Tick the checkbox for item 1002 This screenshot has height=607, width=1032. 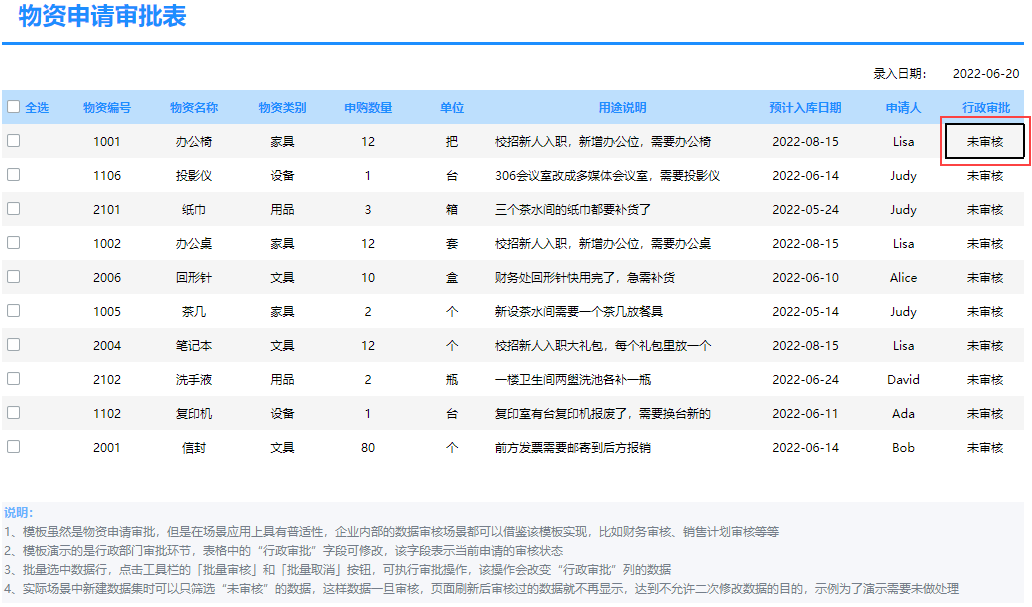13,243
